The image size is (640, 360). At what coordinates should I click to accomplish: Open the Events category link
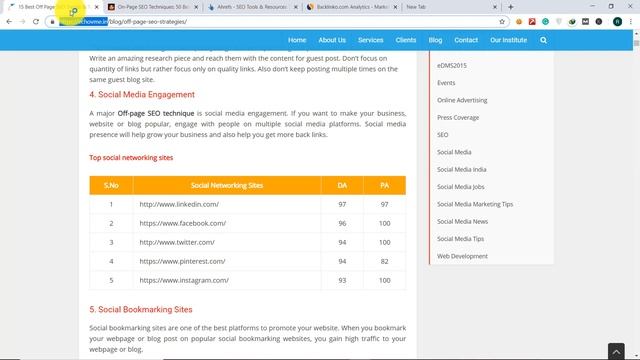pos(446,83)
